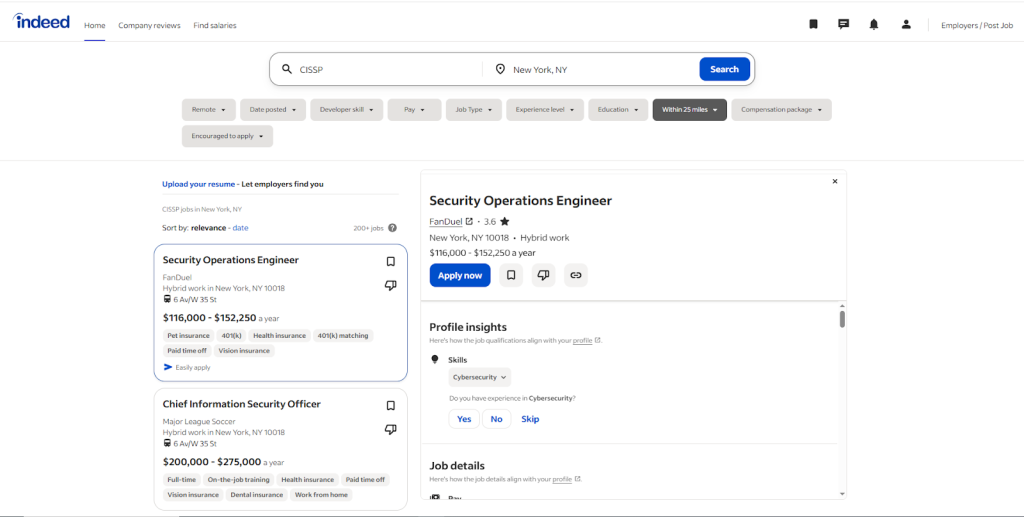This screenshot has width=1024, height=517.
Task: Click the CISSP job search field
Action: coord(385,69)
